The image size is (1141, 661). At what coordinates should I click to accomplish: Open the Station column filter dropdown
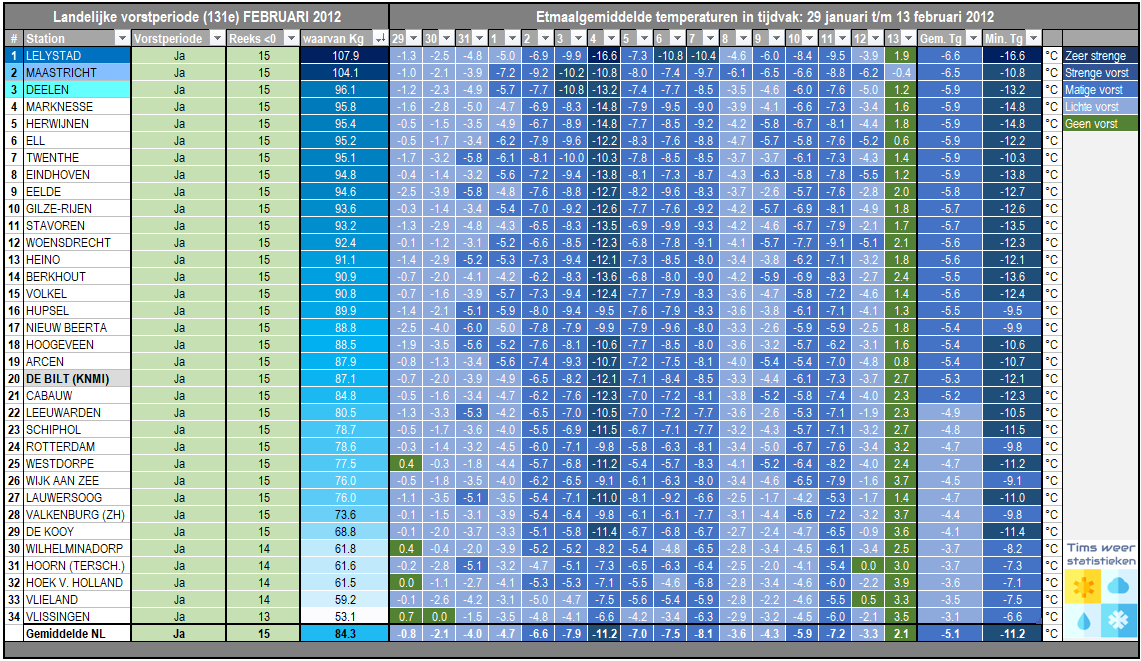click(122, 39)
